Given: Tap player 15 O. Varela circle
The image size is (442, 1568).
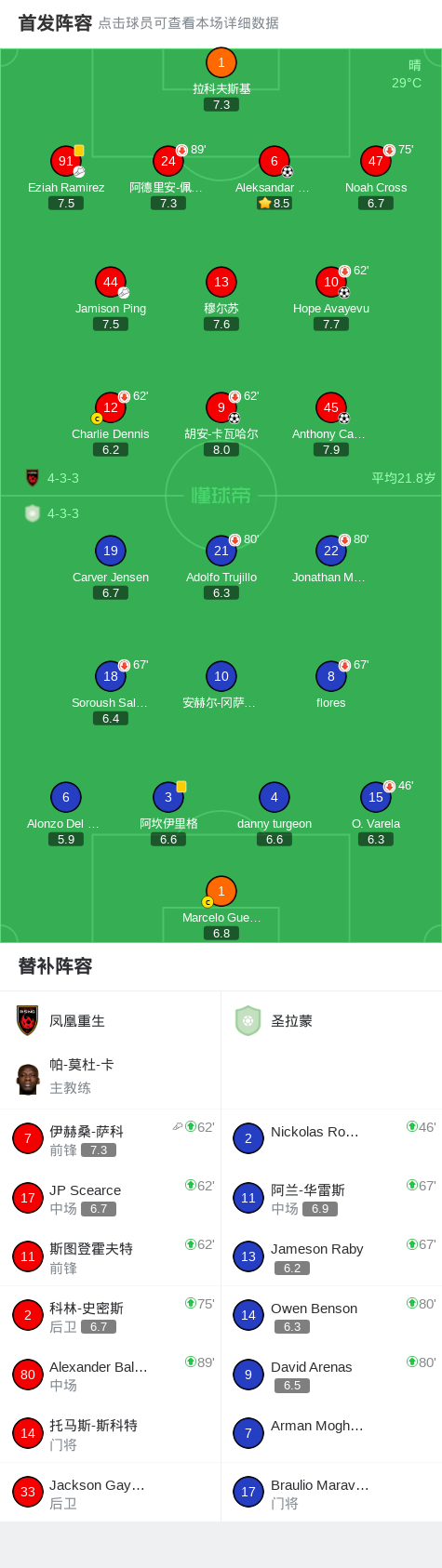Looking at the screenshot, I should tap(376, 797).
